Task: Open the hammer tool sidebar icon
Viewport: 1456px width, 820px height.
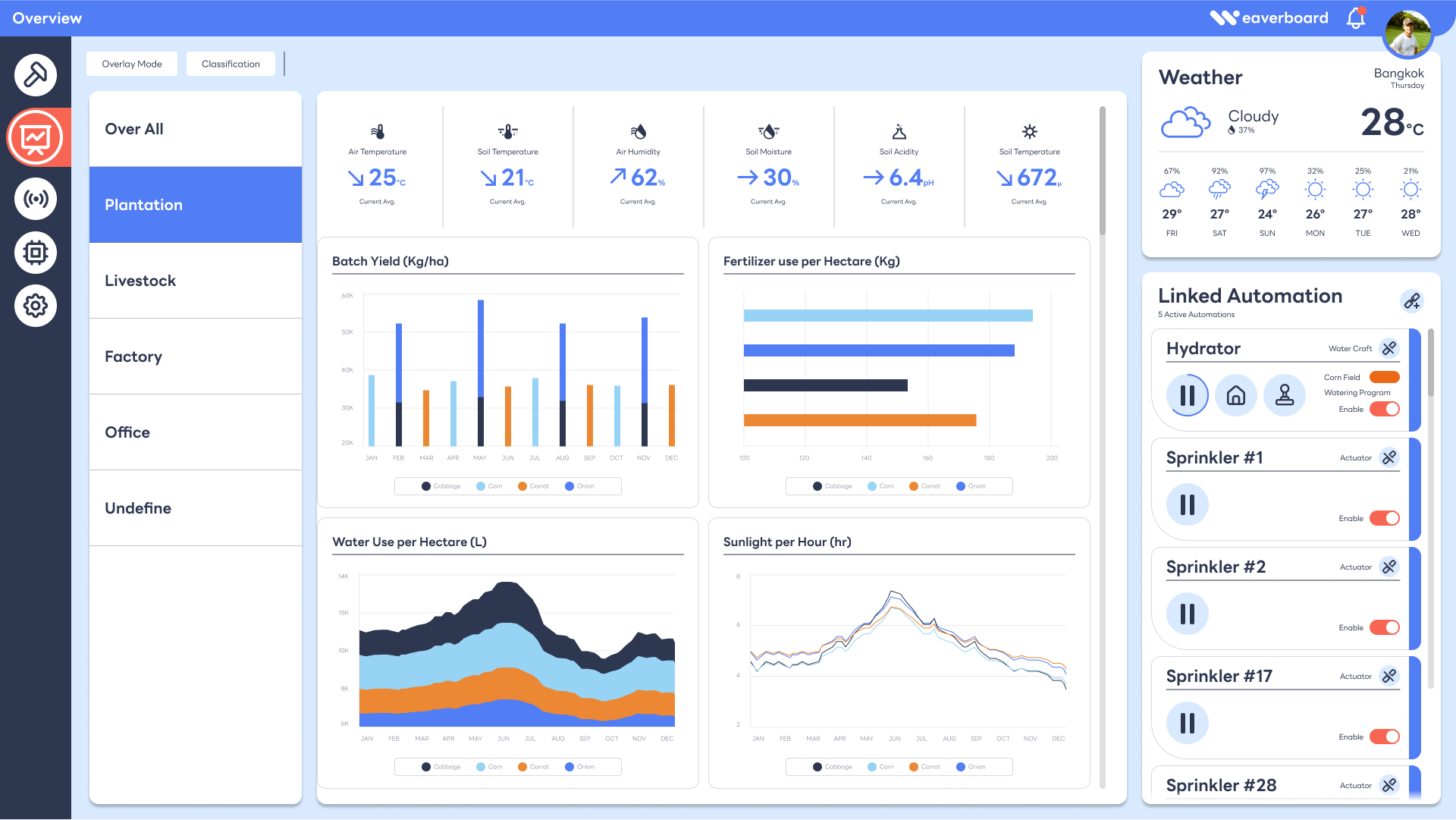Action: coord(36,75)
